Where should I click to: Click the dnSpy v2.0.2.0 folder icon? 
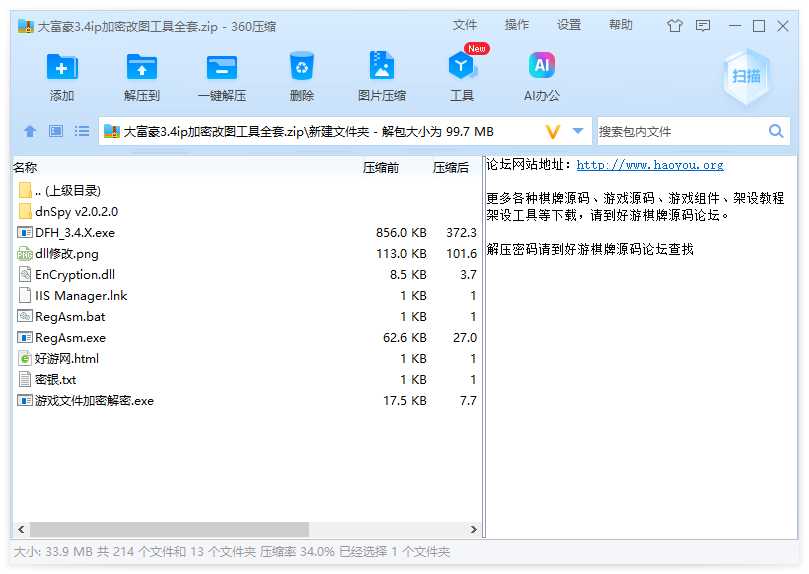pos(25,211)
